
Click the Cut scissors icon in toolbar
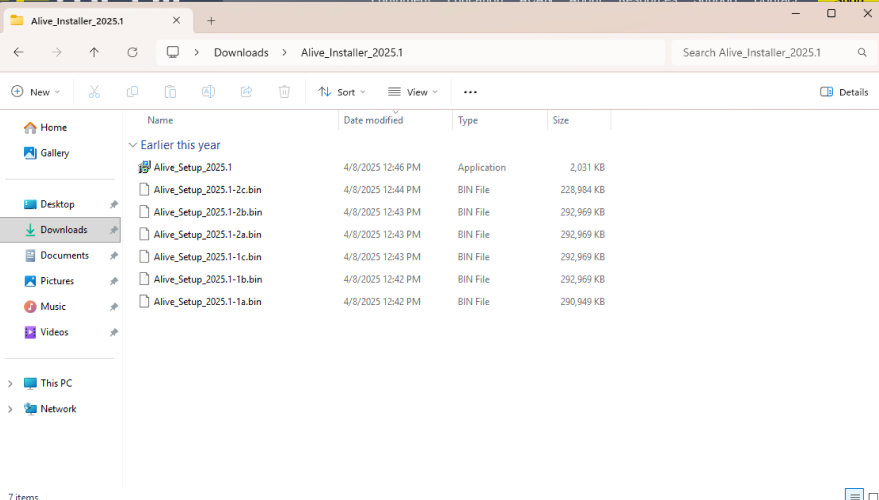(x=94, y=92)
